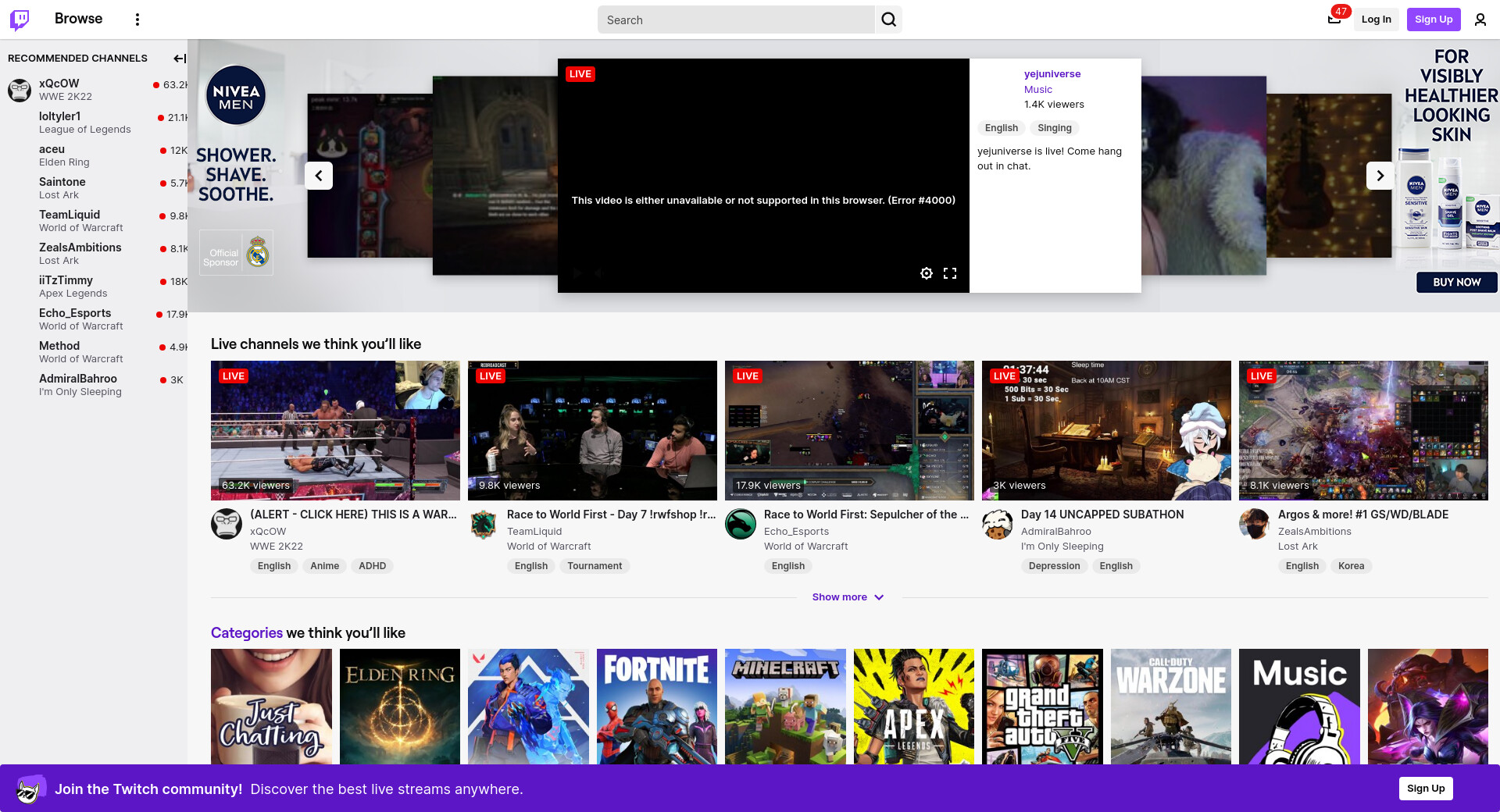The width and height of the screenshot is (1500, 812).
Task: Go to next carousel stream
Action: coord(1380,176)
